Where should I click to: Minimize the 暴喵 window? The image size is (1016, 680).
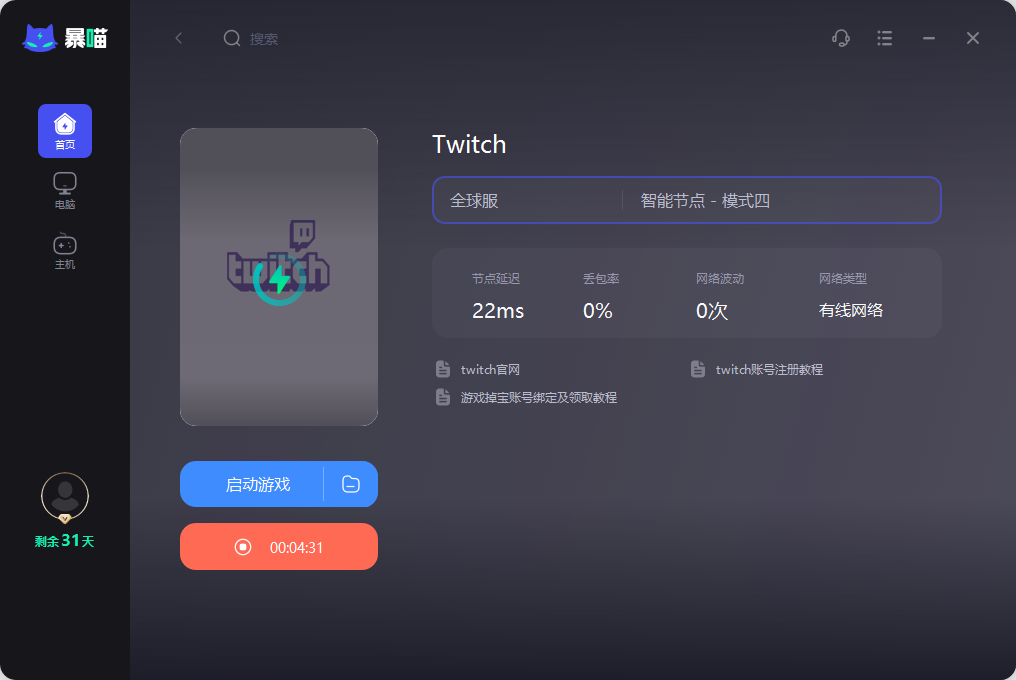point(929,38)
